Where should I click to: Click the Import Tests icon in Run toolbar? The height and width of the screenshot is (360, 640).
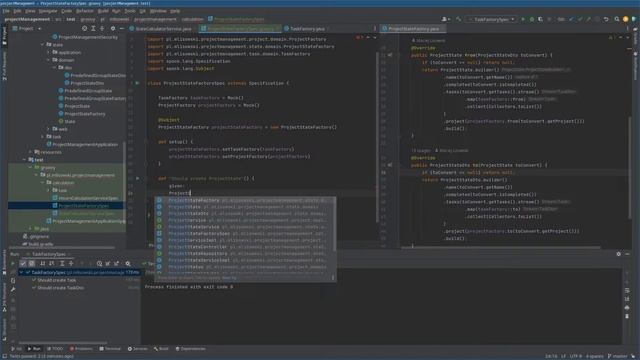(x=108, y=264)
